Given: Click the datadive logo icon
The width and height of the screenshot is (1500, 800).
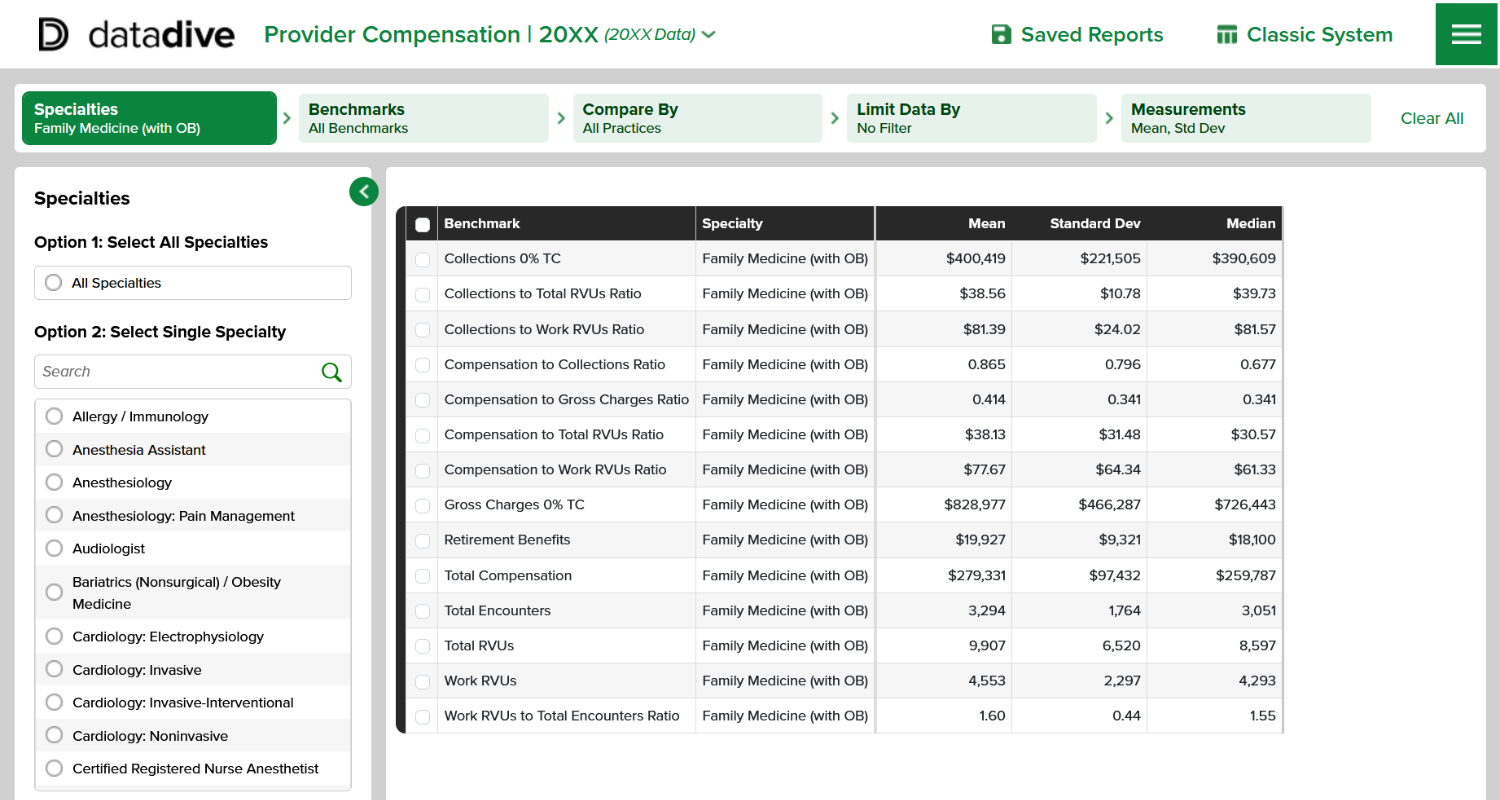Looking at the screenshot, I should (x=54, y=34).
